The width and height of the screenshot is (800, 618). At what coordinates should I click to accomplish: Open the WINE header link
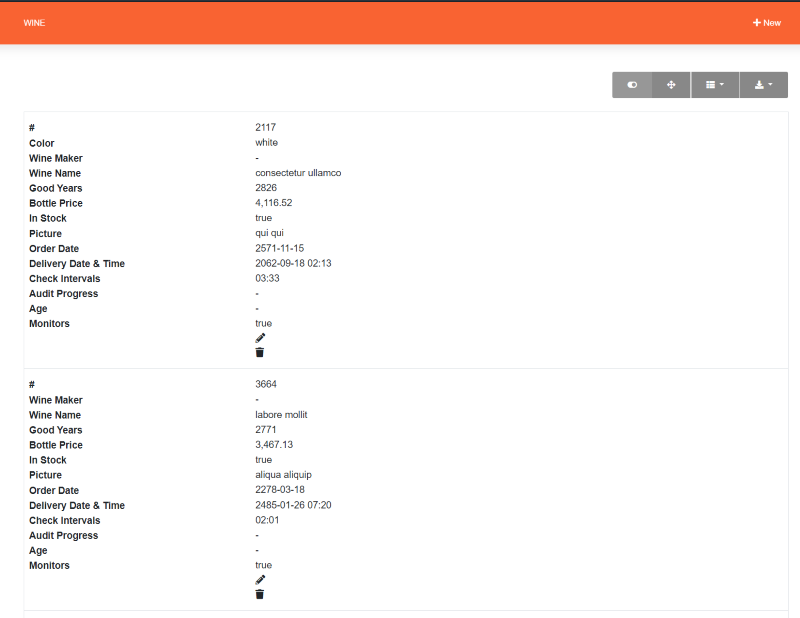[x=34, y=23]
